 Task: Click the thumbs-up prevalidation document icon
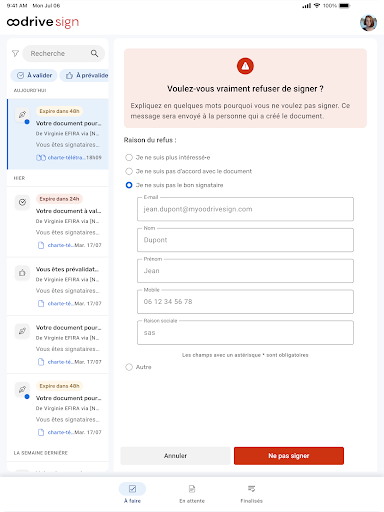tap(22, 273)
